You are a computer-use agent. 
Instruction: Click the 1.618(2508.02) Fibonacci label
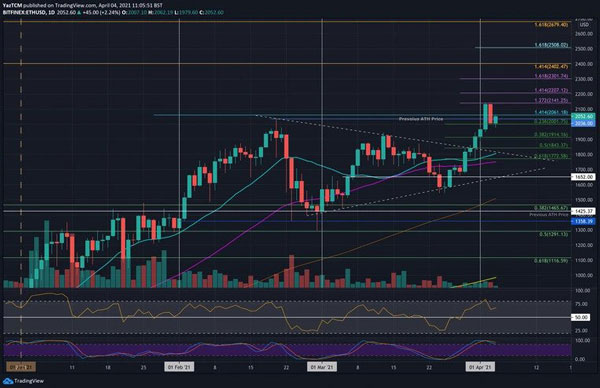[551, 45]
